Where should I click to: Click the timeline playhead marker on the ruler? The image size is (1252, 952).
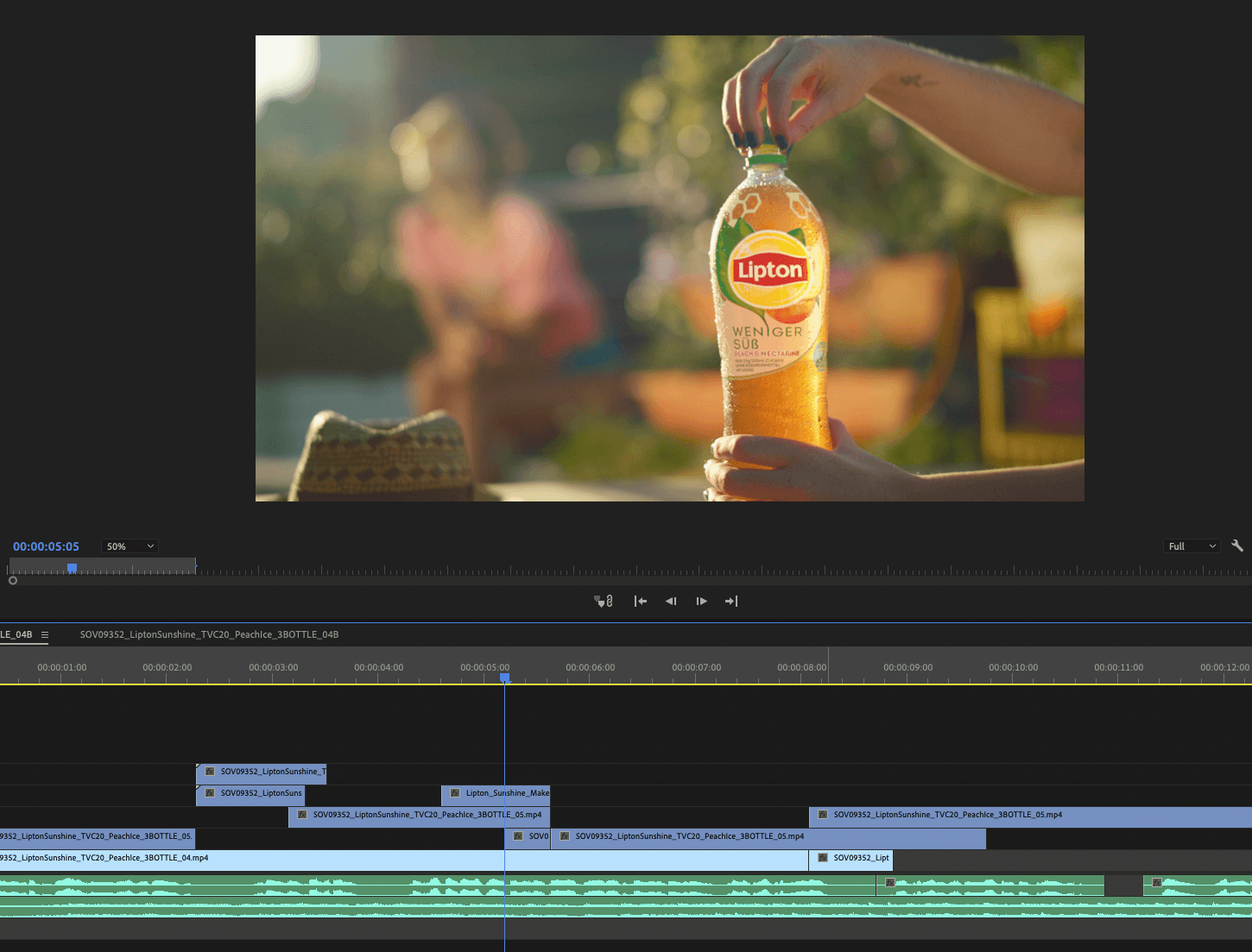pyautogui.click(x=505, y=678)
